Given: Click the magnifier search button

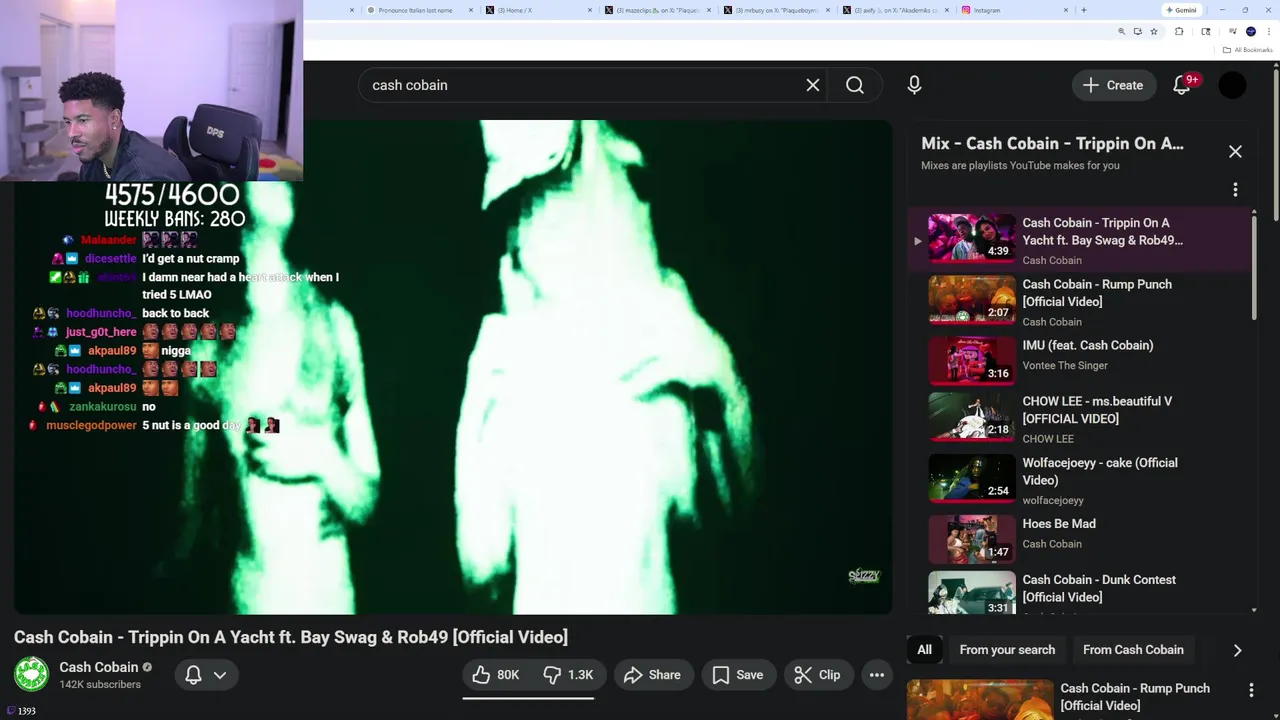Looking at the screenshot, I should [x=855, y=85].
